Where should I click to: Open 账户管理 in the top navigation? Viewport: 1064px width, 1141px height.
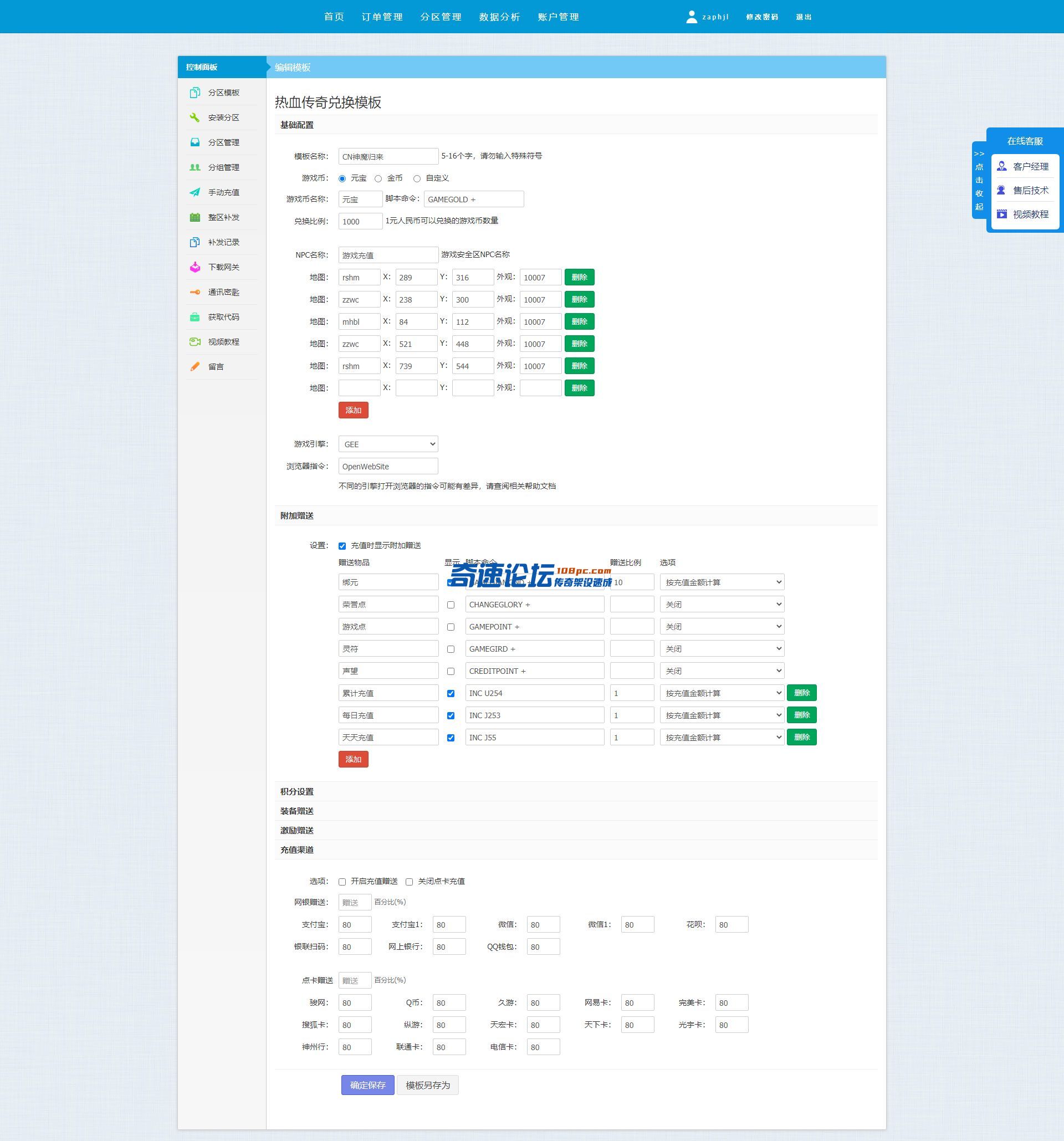pyautogui.click(x=558, y=17)
